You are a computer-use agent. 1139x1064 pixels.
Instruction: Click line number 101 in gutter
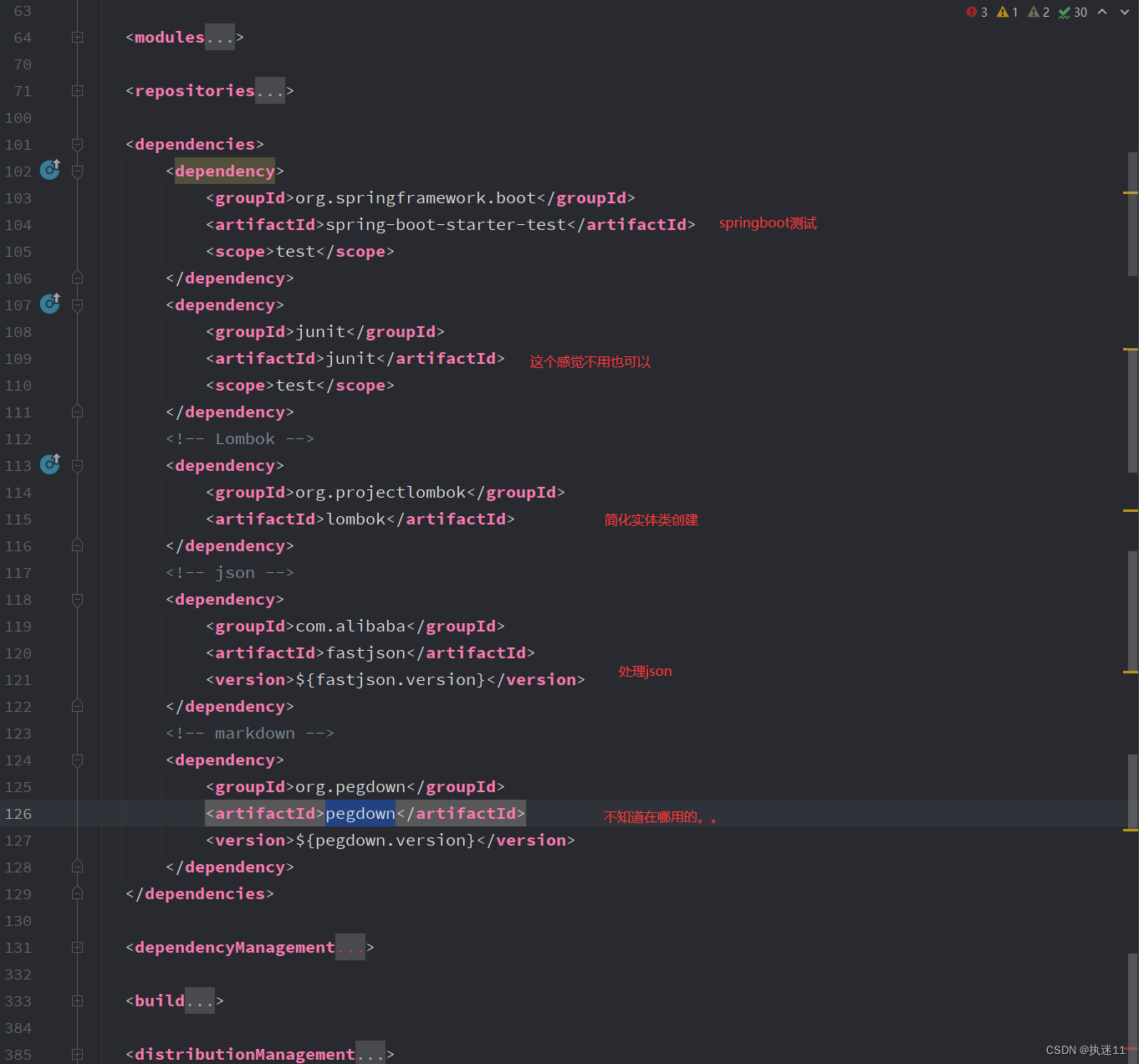point(18,144)
